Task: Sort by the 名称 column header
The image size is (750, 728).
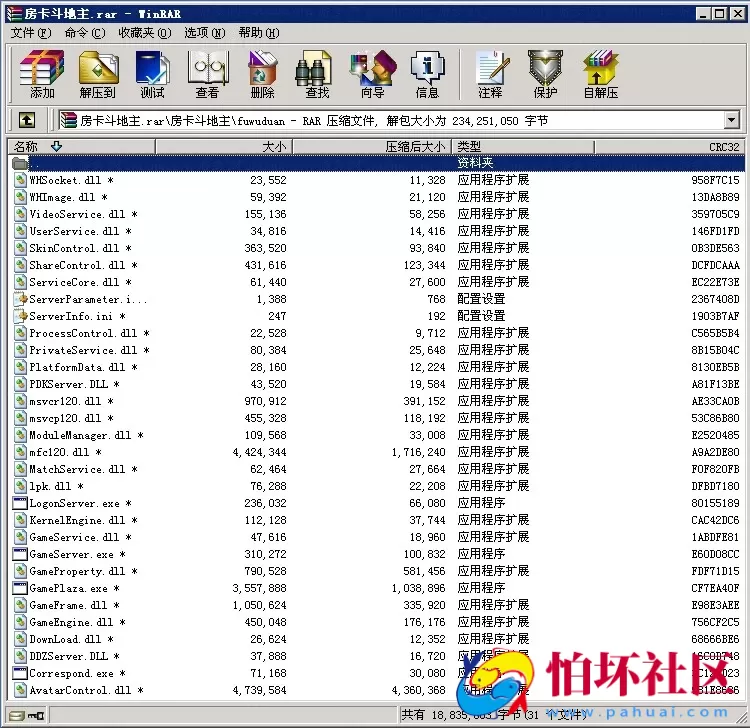Action: [81, 146]
